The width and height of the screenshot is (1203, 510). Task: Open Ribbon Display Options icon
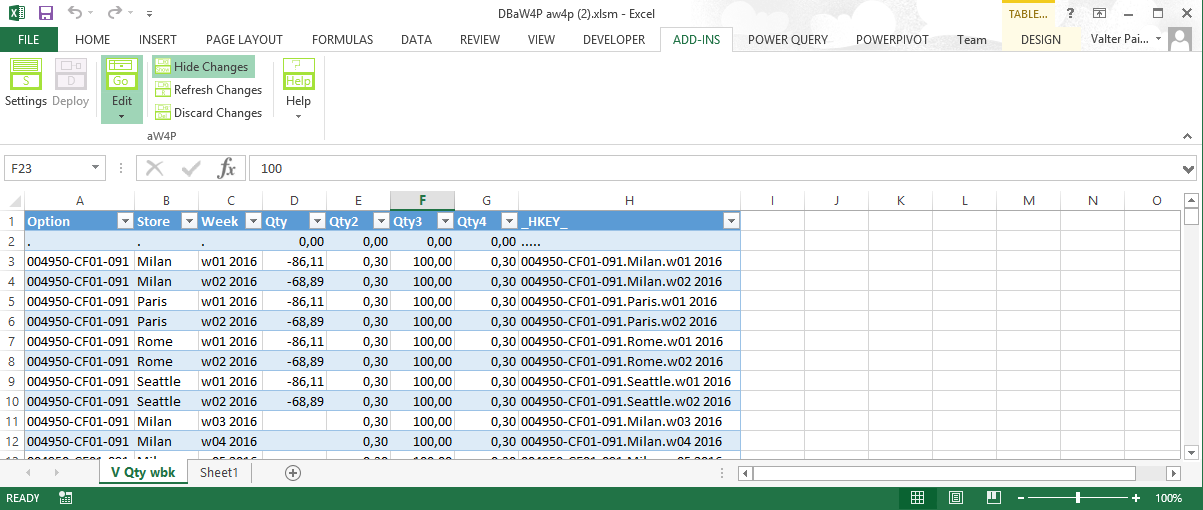[1099, 13]
